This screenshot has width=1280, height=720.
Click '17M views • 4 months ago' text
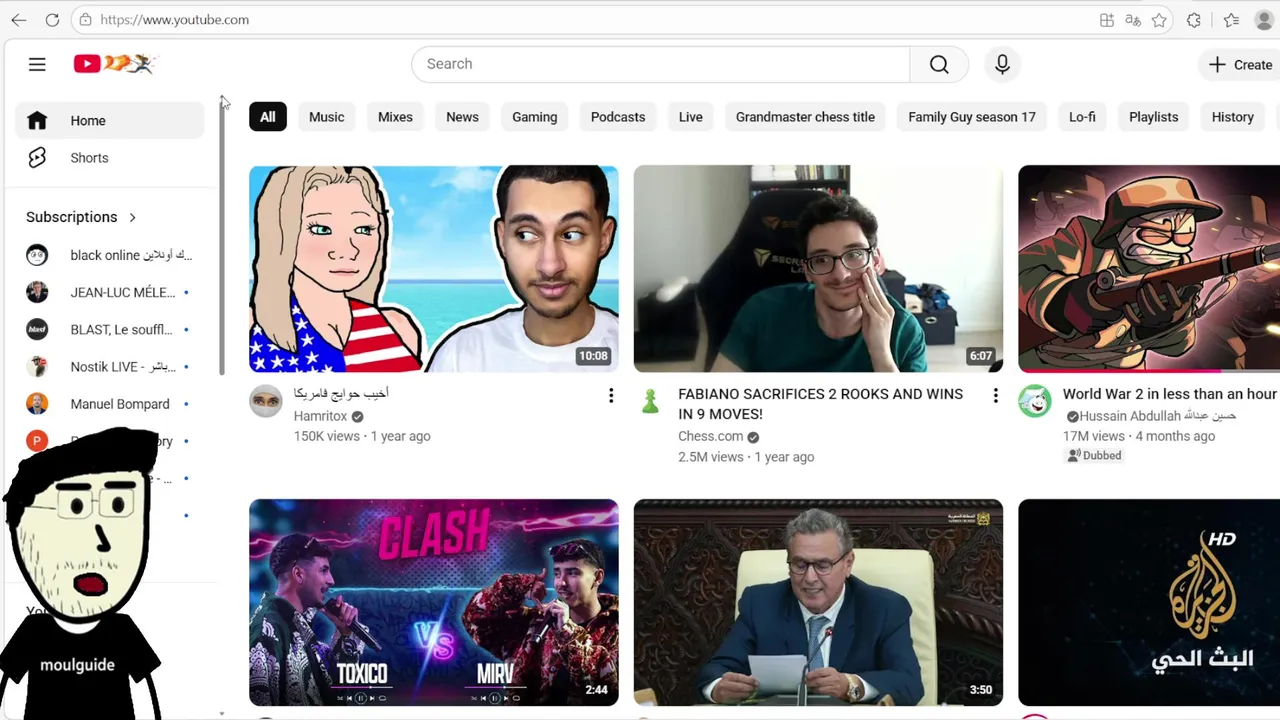[x=1139, y=436]
